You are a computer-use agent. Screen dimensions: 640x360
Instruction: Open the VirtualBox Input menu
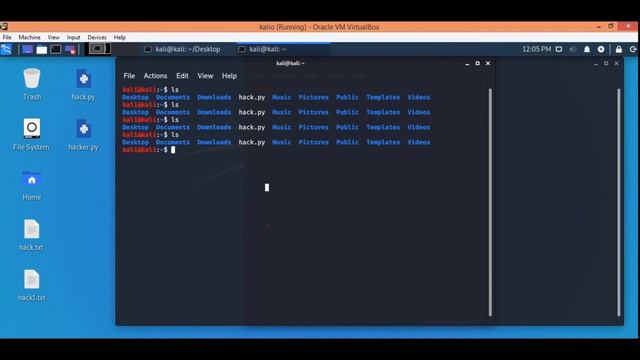(x=73, y=37)
